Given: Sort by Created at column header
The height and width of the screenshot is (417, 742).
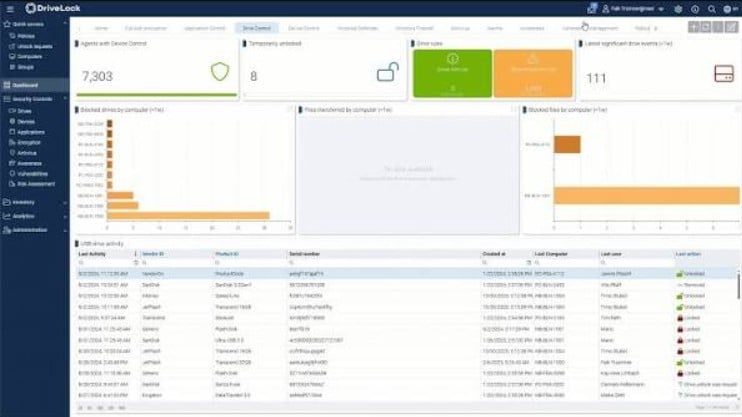Looking at the screenshot, I should click(494, 254).
